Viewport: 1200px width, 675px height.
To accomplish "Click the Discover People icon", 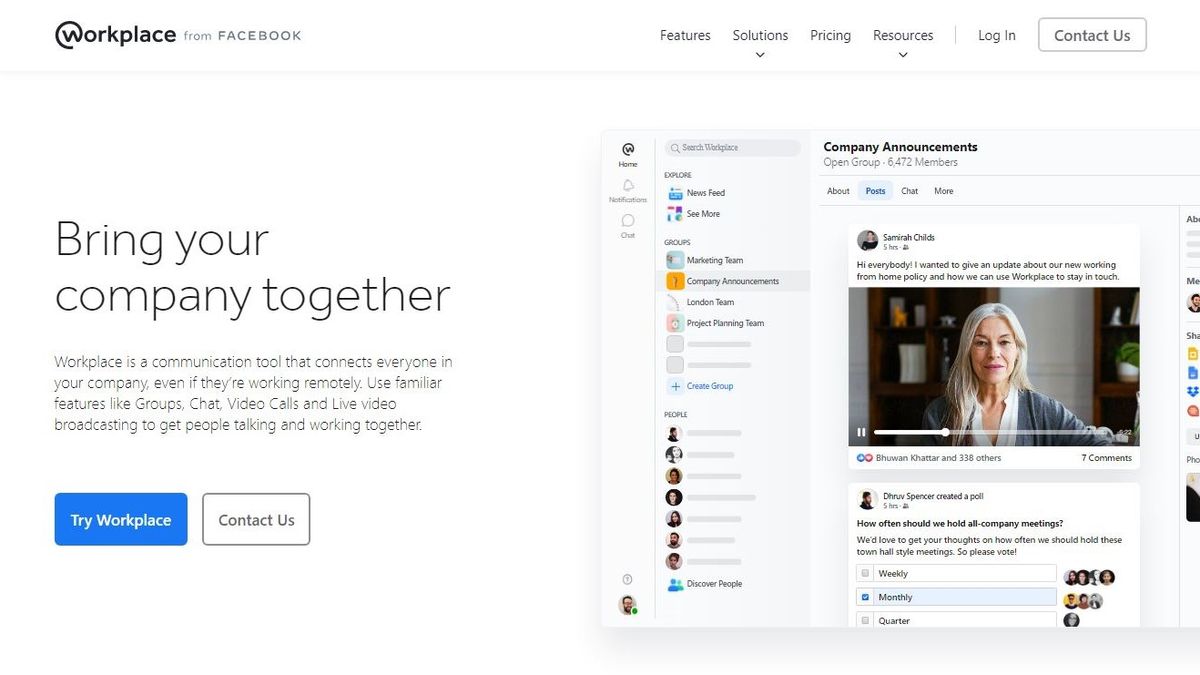I will point(677,584).
